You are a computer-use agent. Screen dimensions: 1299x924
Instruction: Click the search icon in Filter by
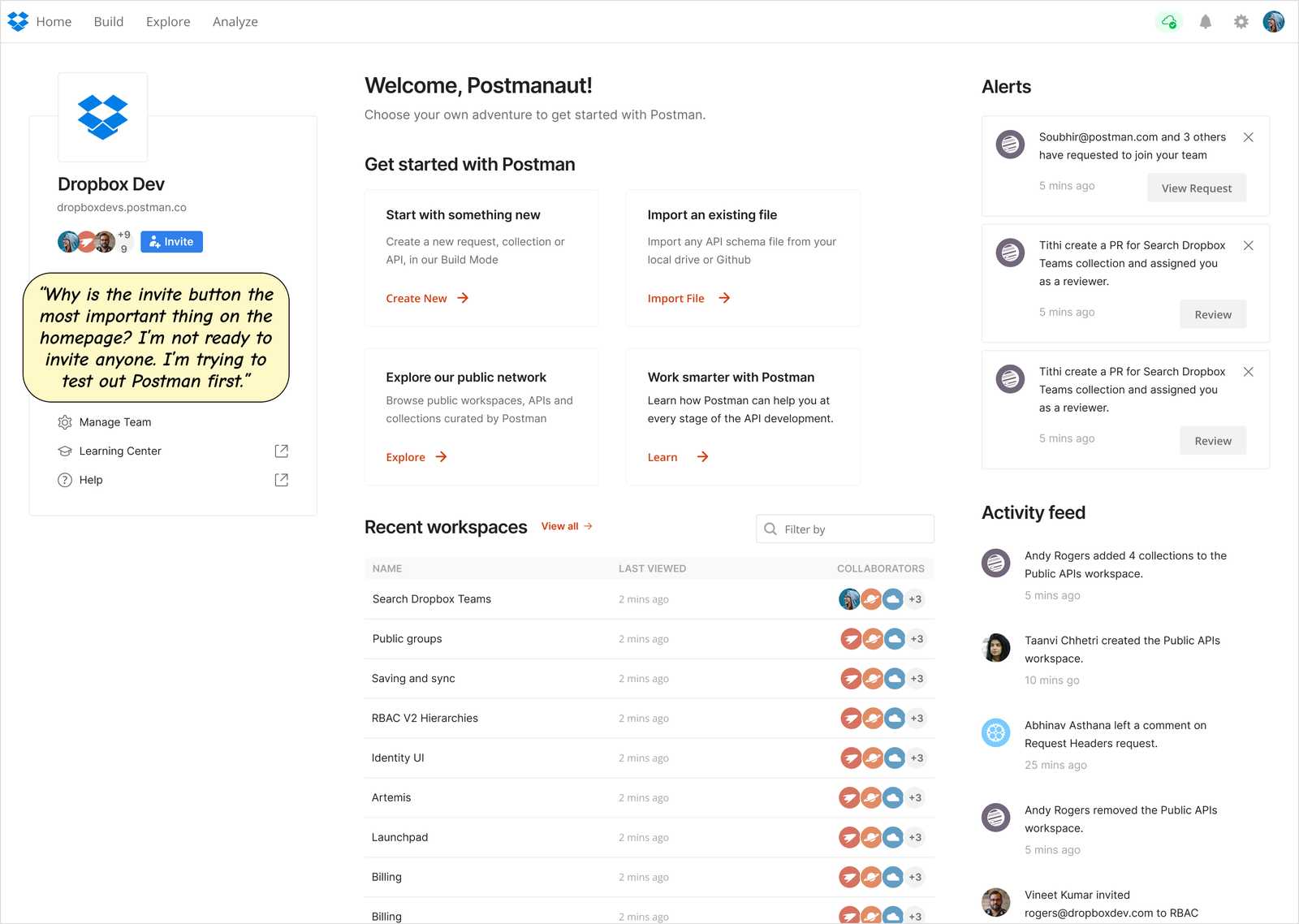coord(770,529)
